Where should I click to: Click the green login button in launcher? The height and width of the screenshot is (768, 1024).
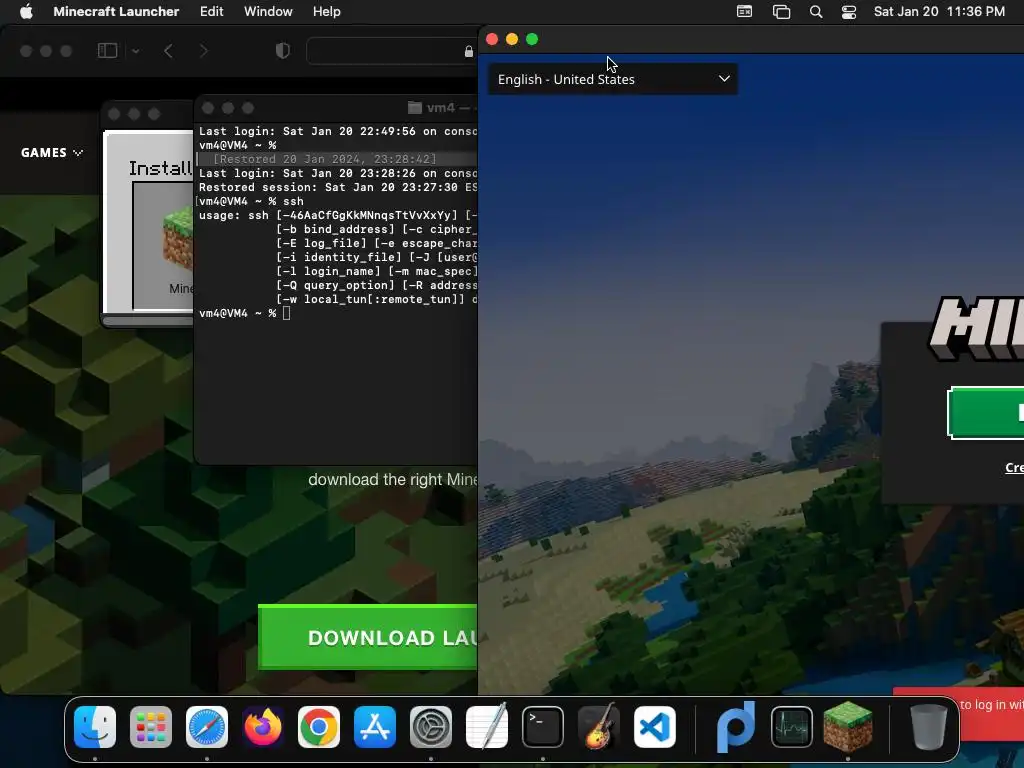point(985,413)
